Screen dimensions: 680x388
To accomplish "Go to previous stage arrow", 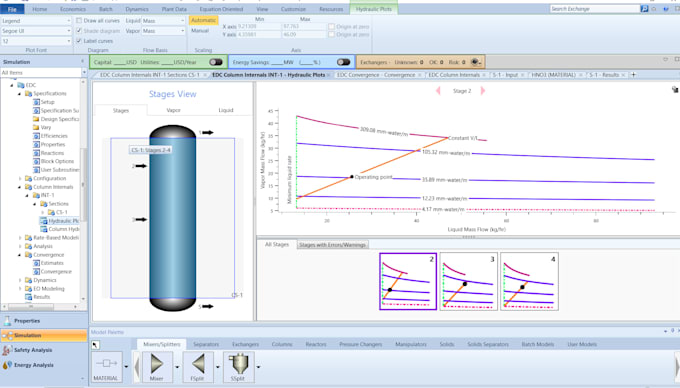I will coord(438,91).
